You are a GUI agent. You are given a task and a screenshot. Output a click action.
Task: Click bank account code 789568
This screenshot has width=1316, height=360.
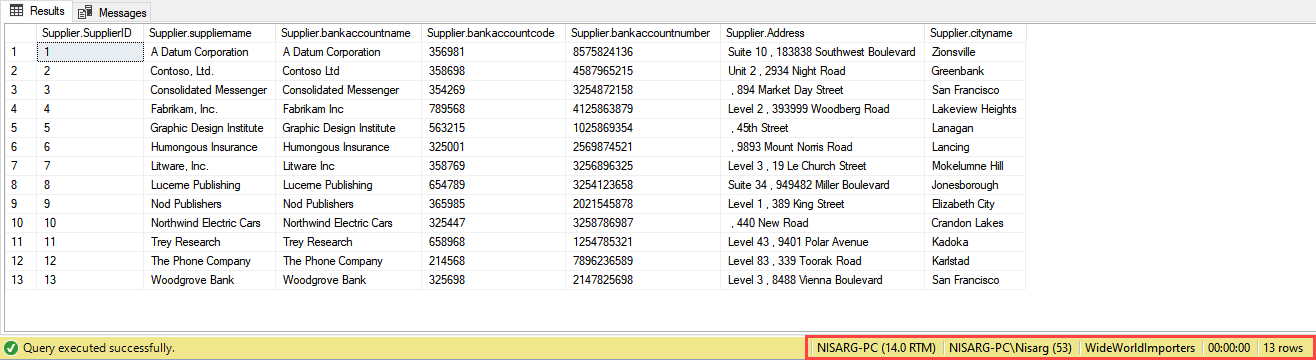pos(494,109)
